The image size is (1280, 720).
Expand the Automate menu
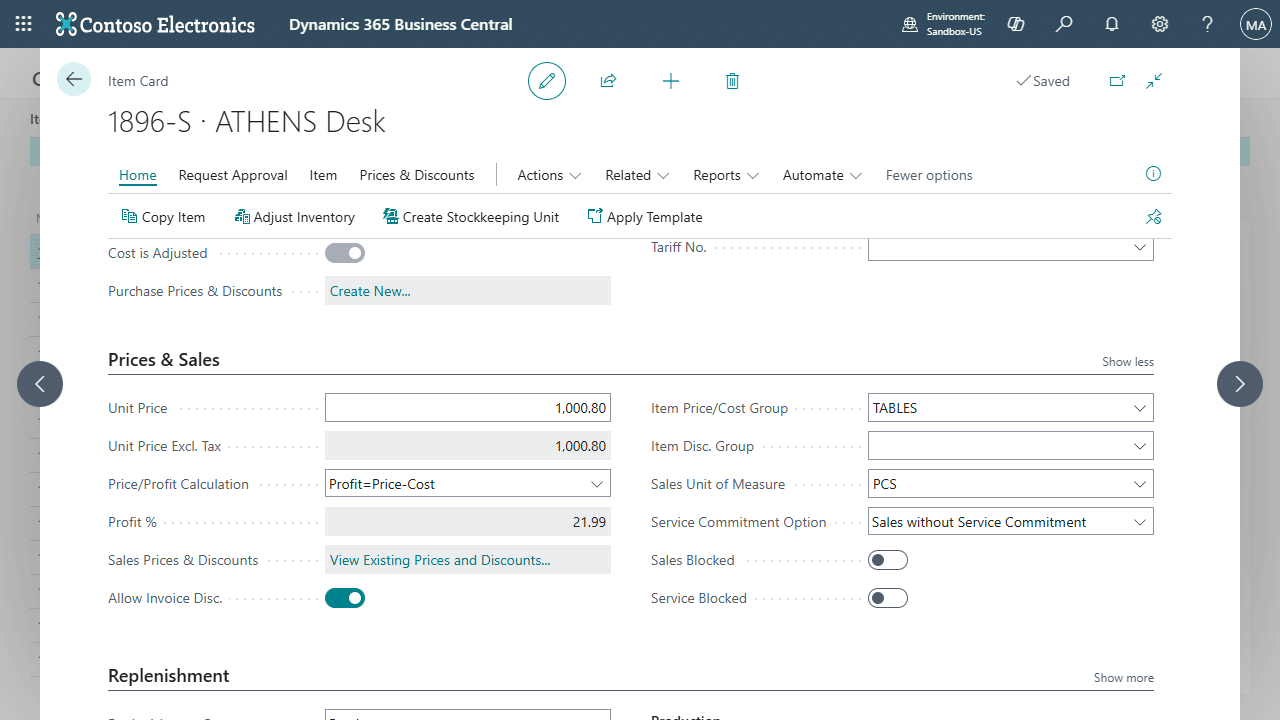822,175
